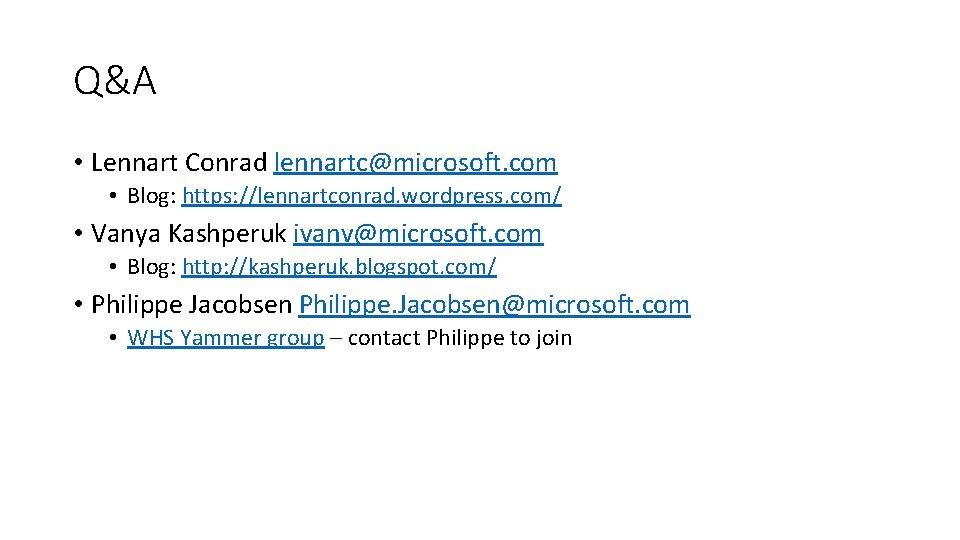Open the kashperuk.blogspot.com blog link
Screen dimensions: 960x540
tap(338, 267)
